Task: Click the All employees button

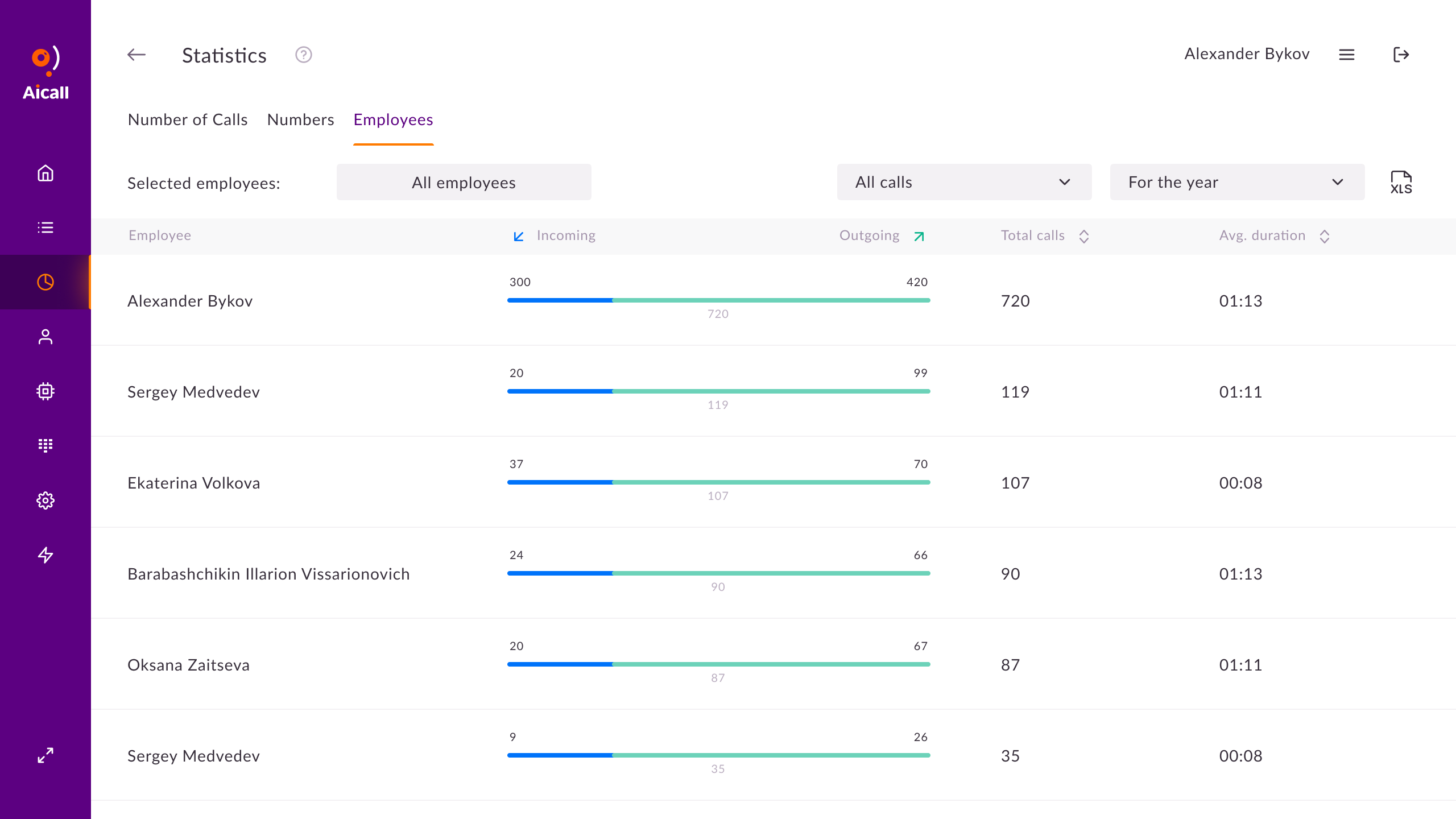Action: (x=464, y=182)
